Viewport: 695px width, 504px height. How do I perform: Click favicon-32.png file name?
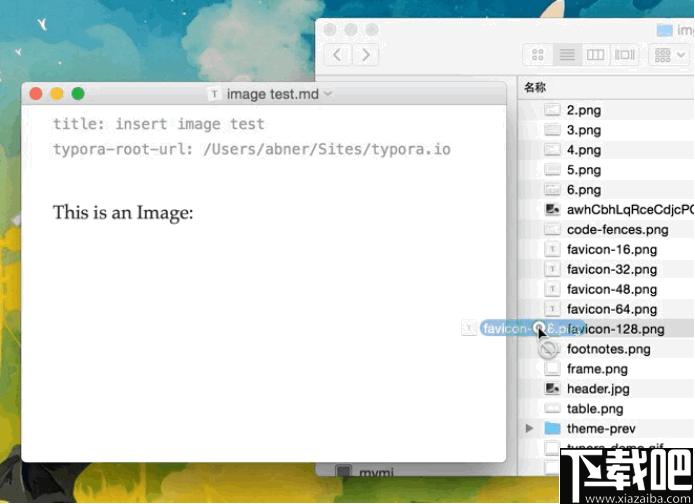[612, 270]
